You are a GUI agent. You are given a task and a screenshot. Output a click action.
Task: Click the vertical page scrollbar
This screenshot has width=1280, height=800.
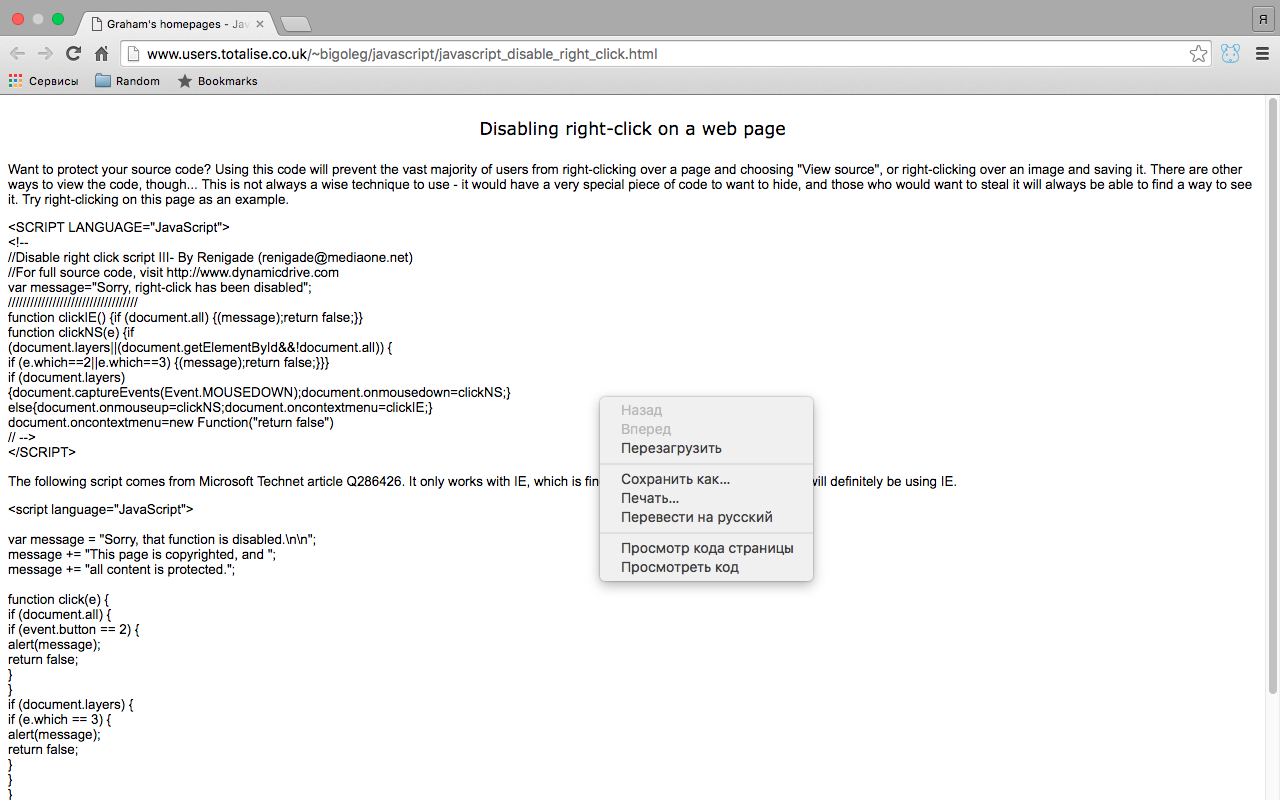point(1273,395)
